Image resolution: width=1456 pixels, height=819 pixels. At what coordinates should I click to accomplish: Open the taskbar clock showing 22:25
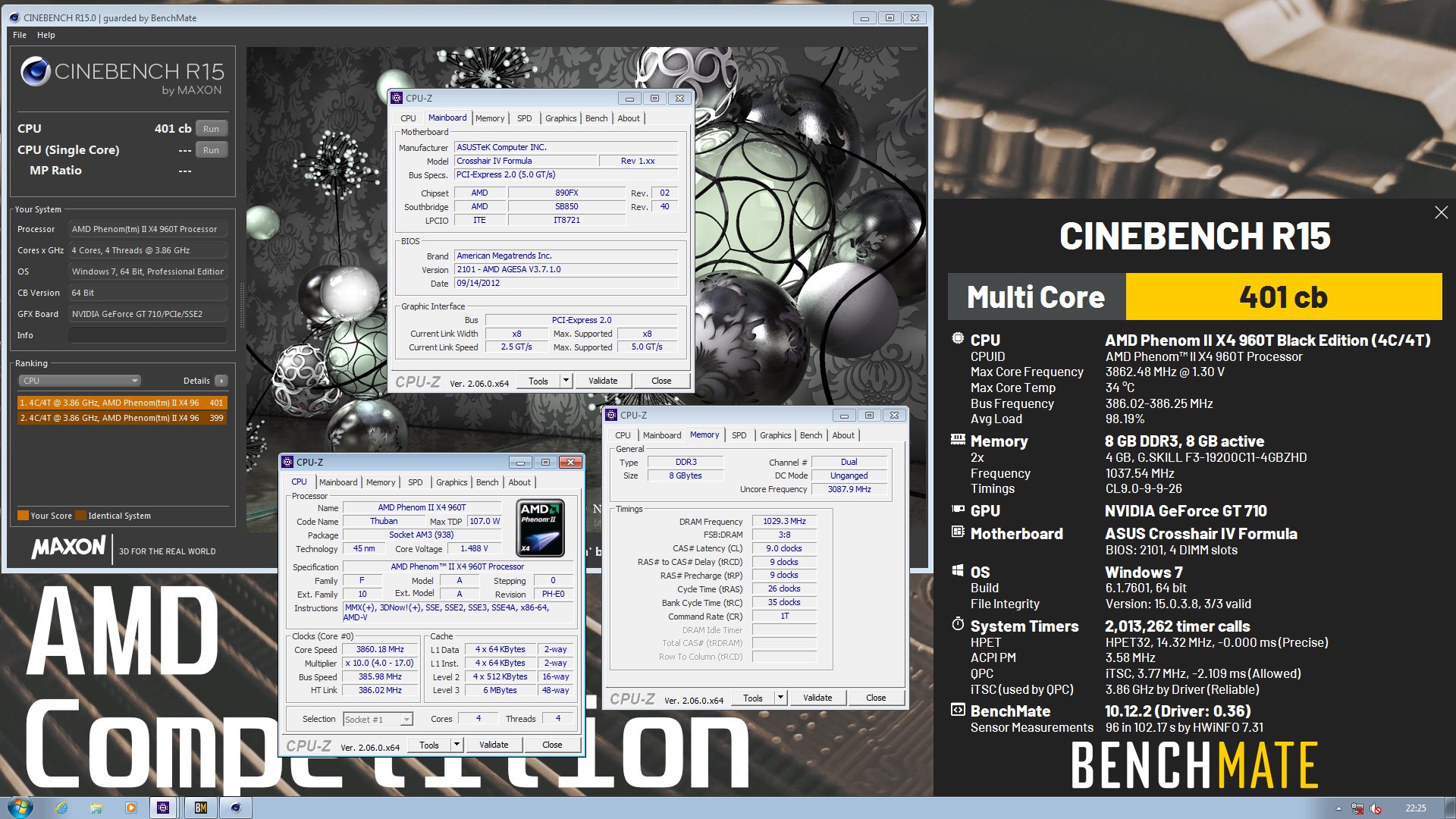(1415, 808)
